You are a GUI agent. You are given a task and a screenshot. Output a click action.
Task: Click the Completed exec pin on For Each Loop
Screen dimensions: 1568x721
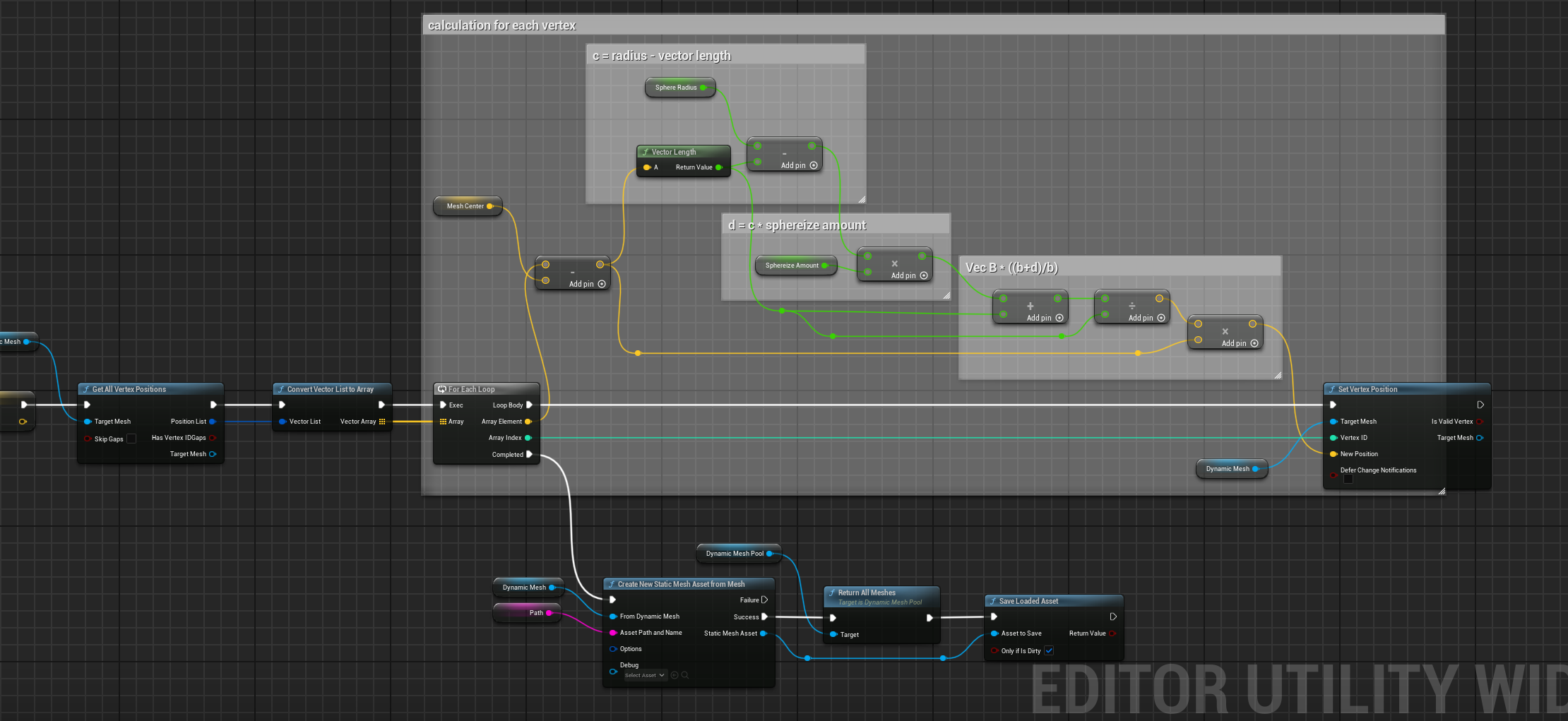pos(529,454)
